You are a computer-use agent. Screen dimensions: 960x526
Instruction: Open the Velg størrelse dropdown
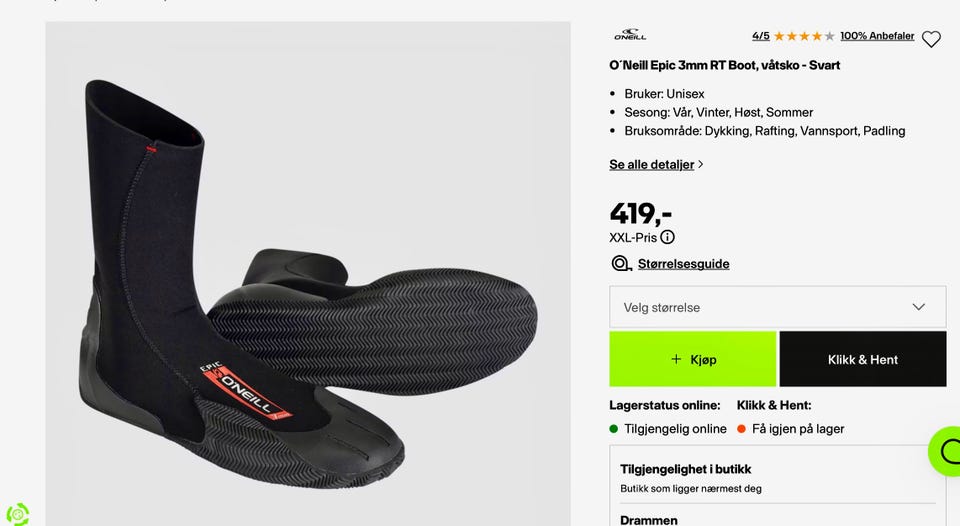click(778, 307)
